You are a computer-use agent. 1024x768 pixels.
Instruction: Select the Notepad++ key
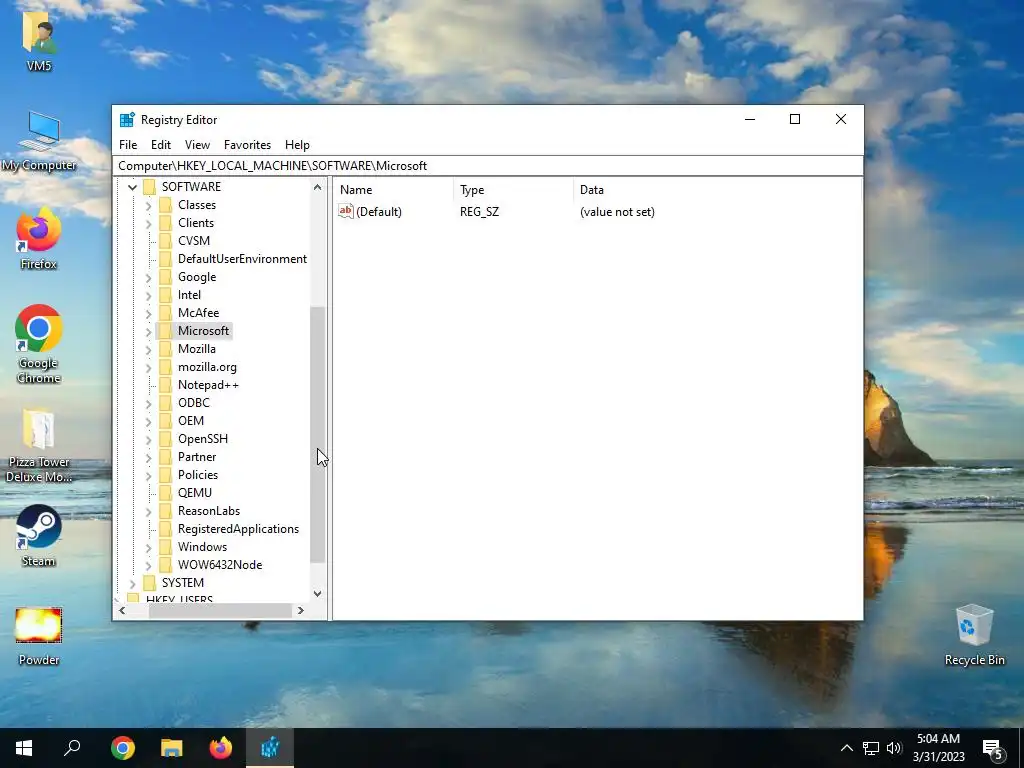(208, 385)
